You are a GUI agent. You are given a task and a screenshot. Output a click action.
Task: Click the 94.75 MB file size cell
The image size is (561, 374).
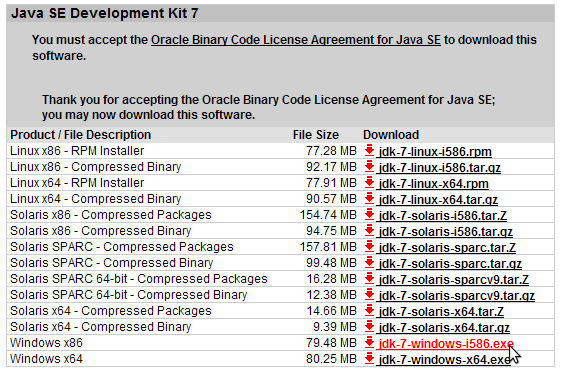click(x=331, y=230)
